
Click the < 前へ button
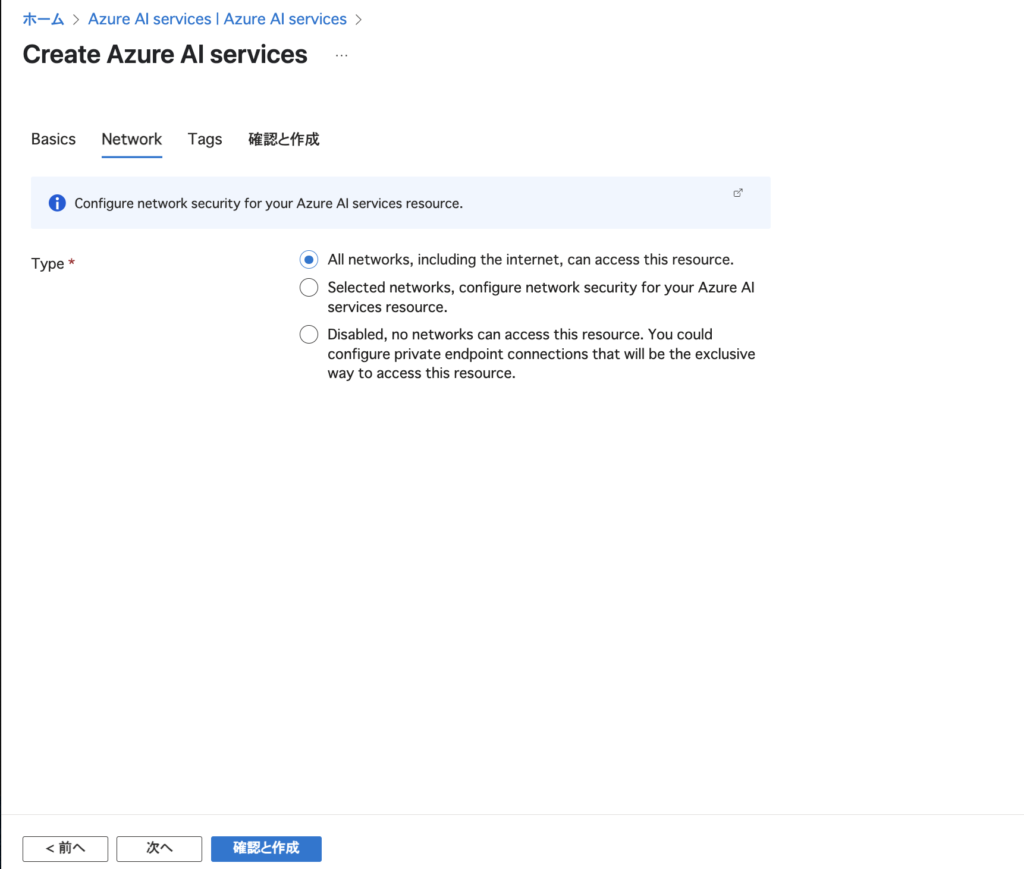[65, 848]
